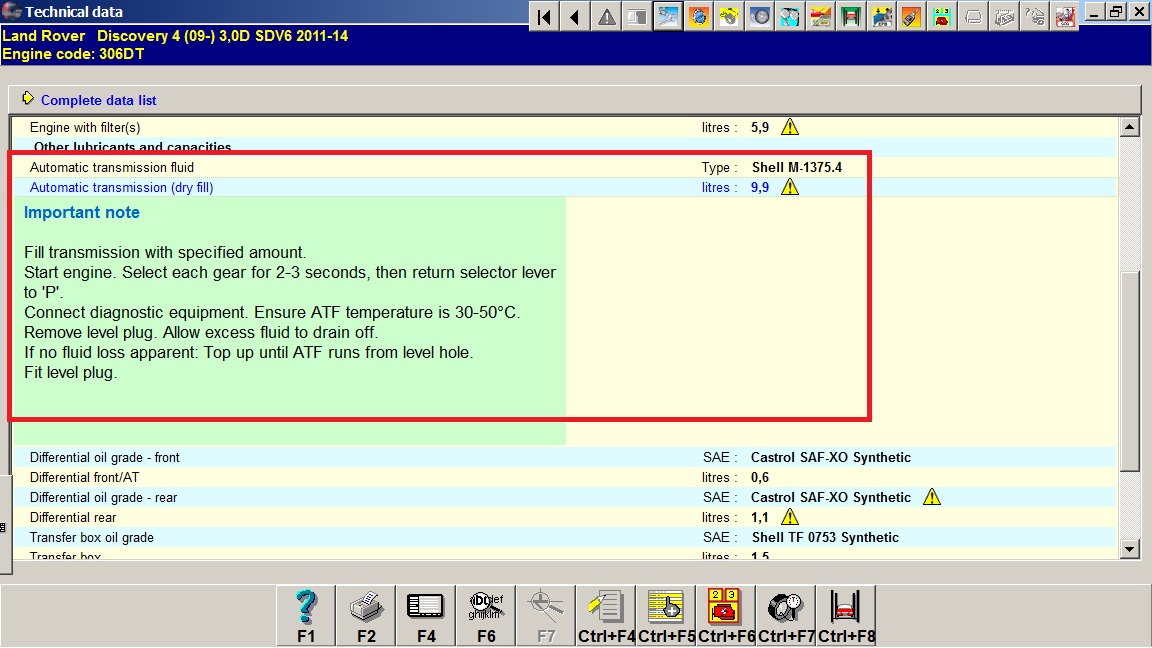
Task: Go back with the left arrow button
Action: (575, 16)
